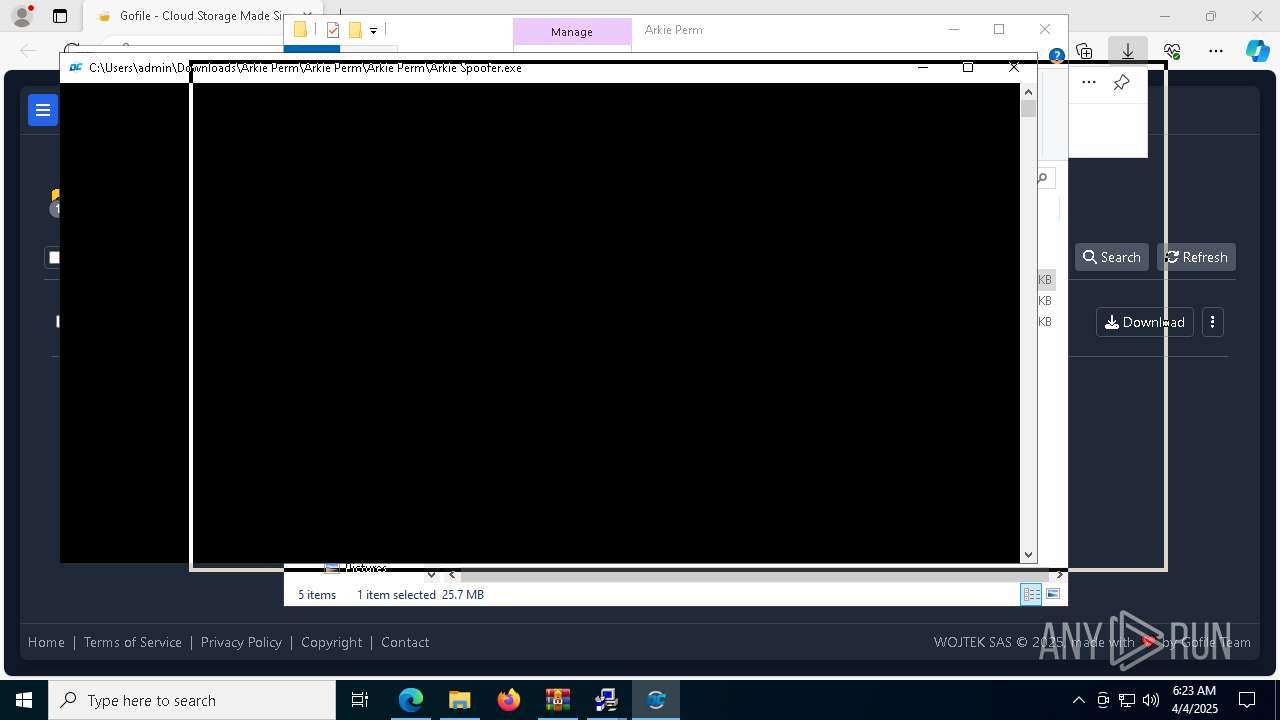Click the Gofile Search button
This screenshot has height=720, width=1280.
tap(1111, 257)
